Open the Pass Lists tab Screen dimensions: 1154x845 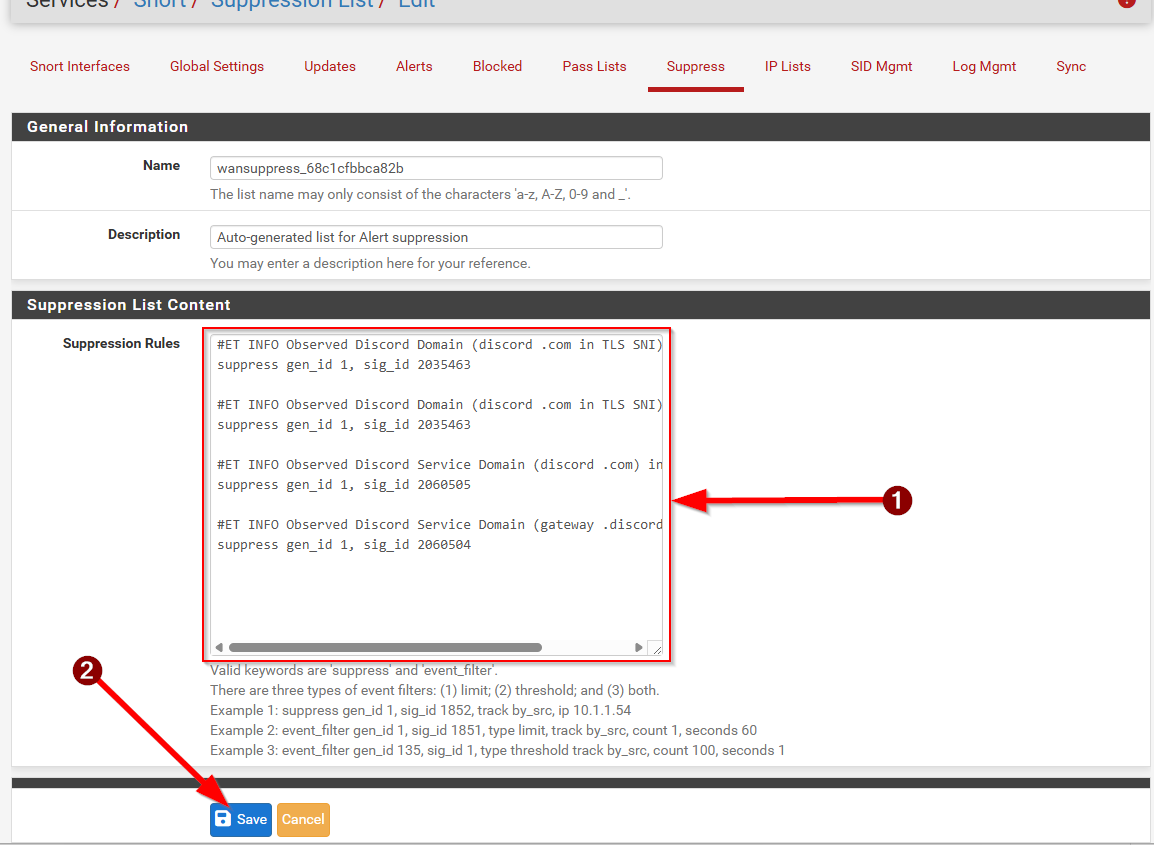point(594,66)
